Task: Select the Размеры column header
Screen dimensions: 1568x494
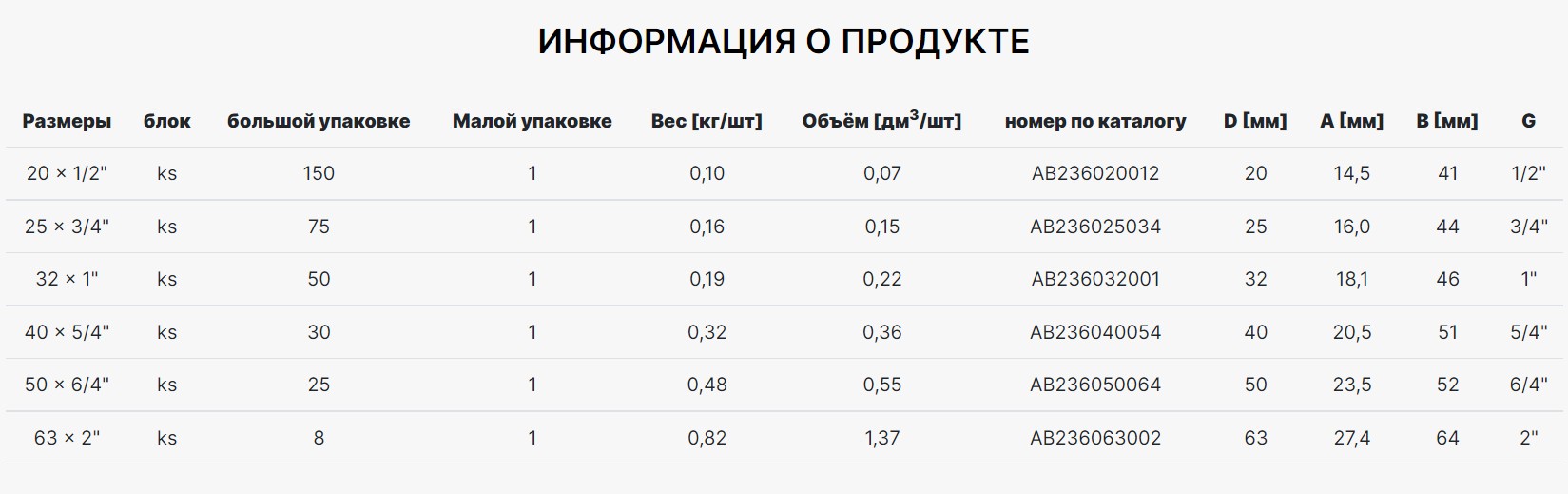Action: (x=67, y=121)
